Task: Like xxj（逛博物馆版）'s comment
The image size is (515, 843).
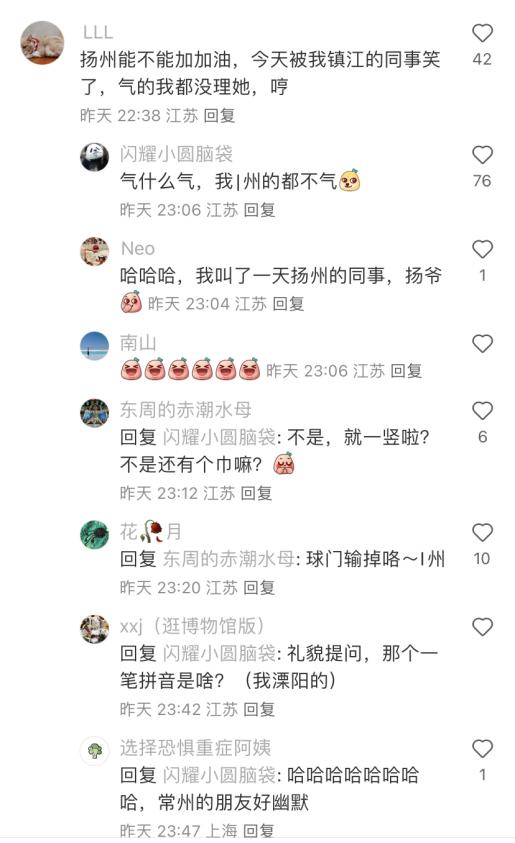Action: [482, 627]
